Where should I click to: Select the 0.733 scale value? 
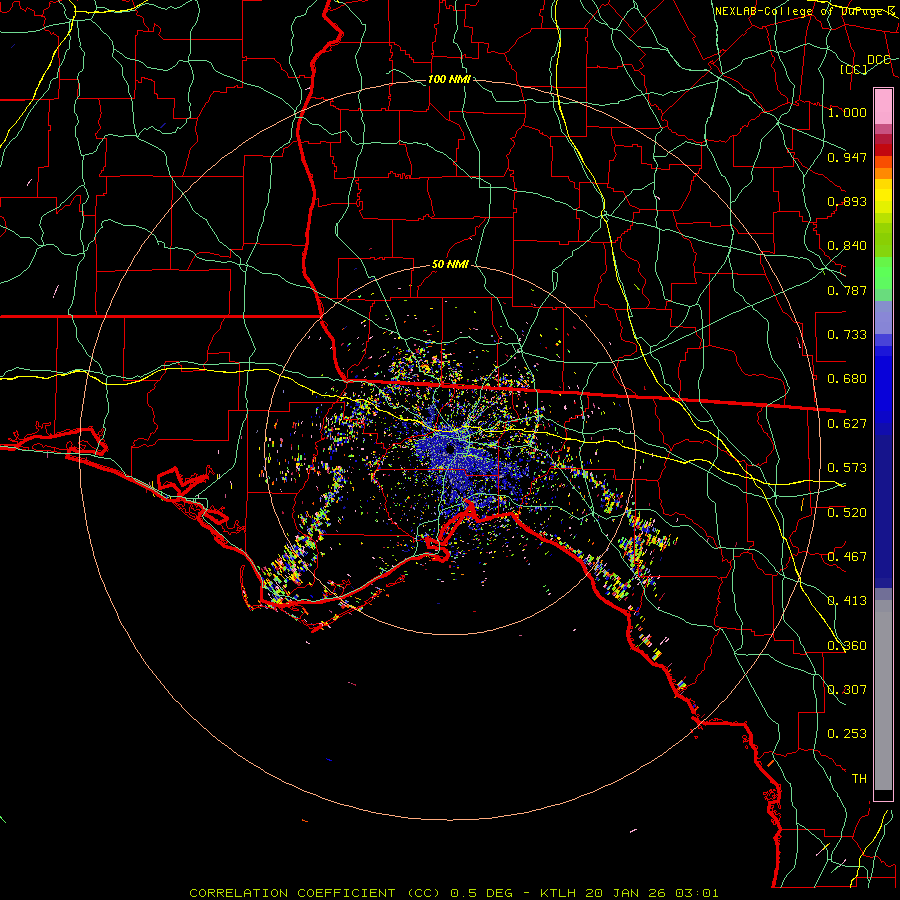[847, 335]
